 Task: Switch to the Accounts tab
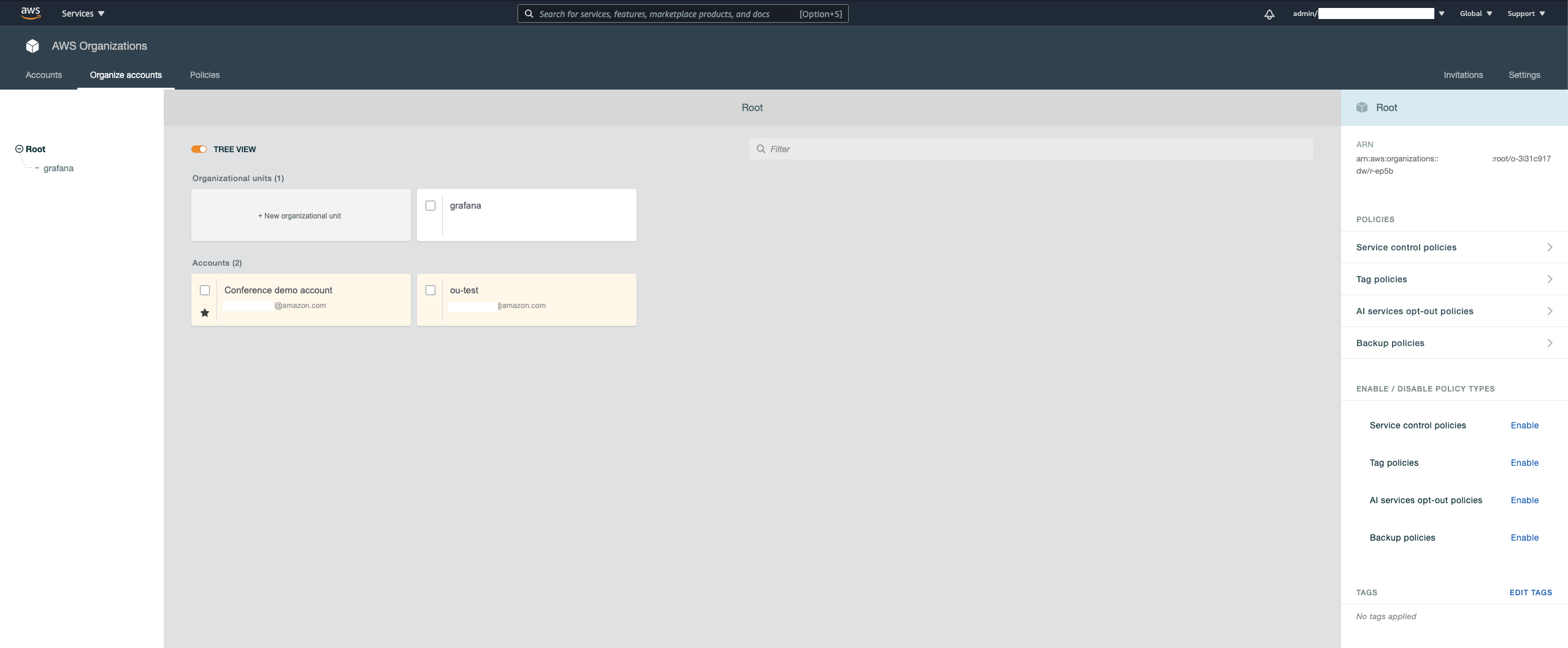pyautogui.click(x=43, y=75)
